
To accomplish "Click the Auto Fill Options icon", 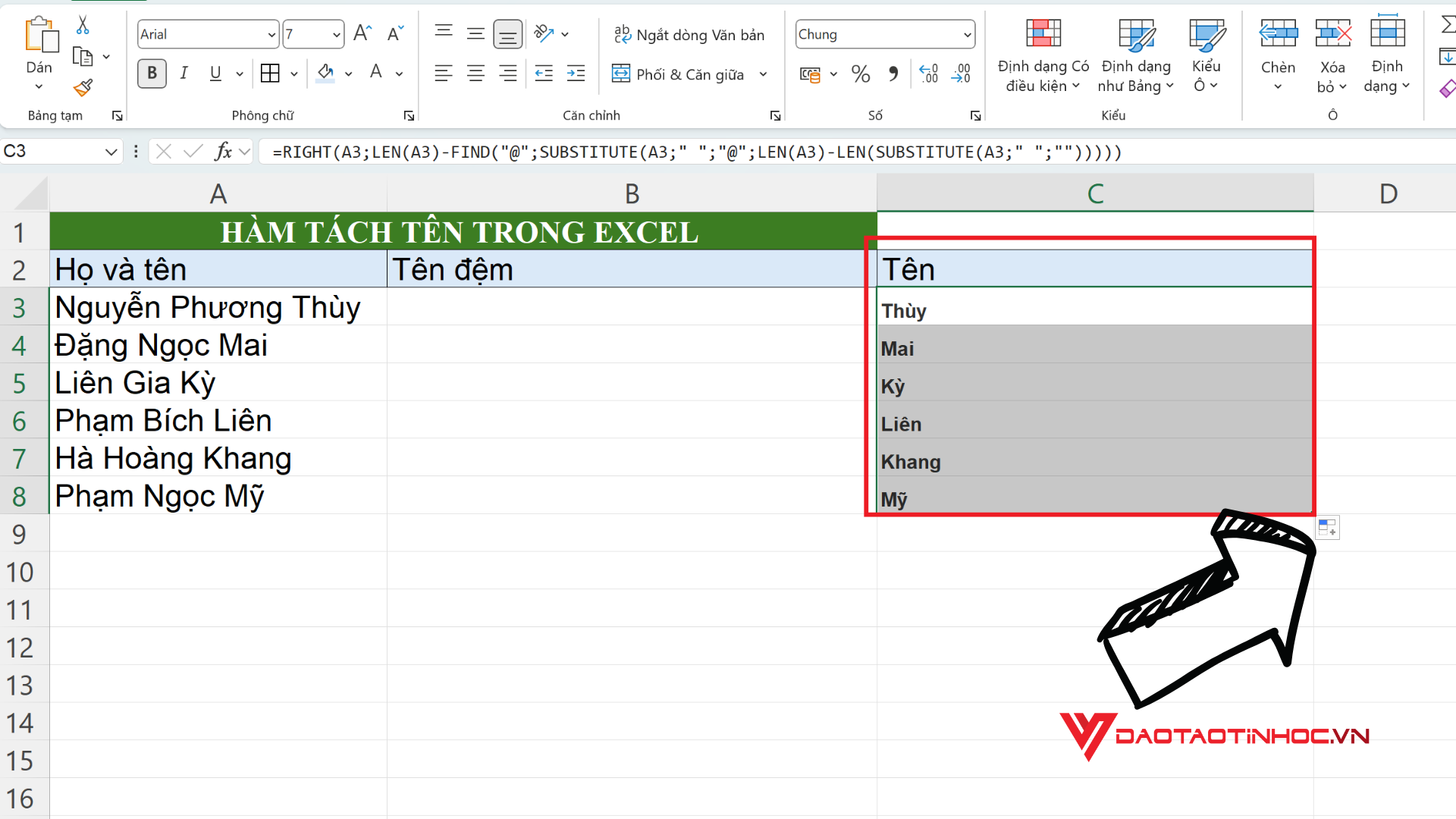I will point(1327,528).
